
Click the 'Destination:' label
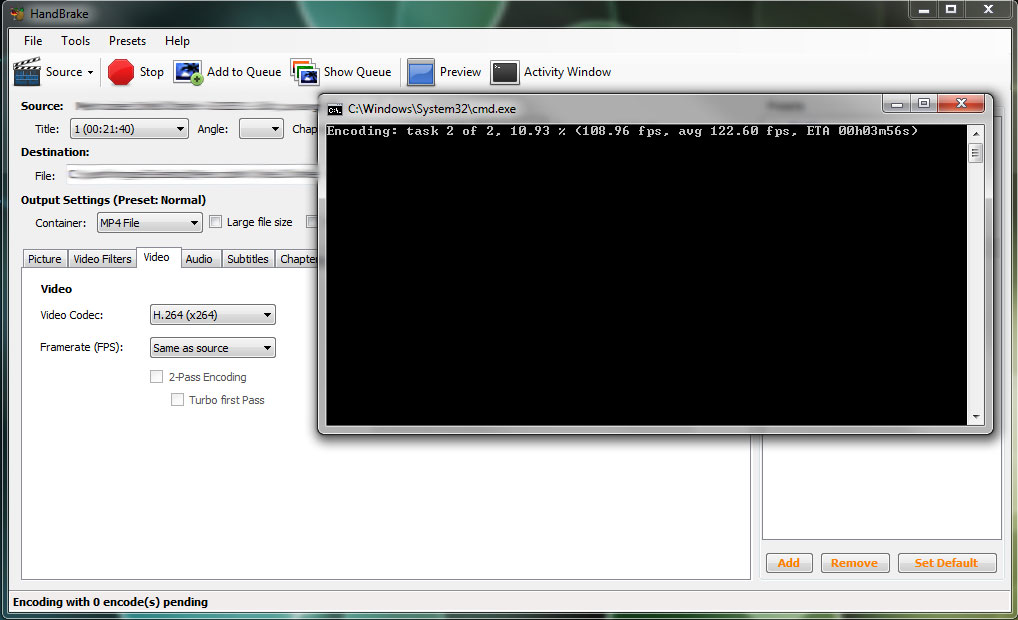click(x=55, y=152)
